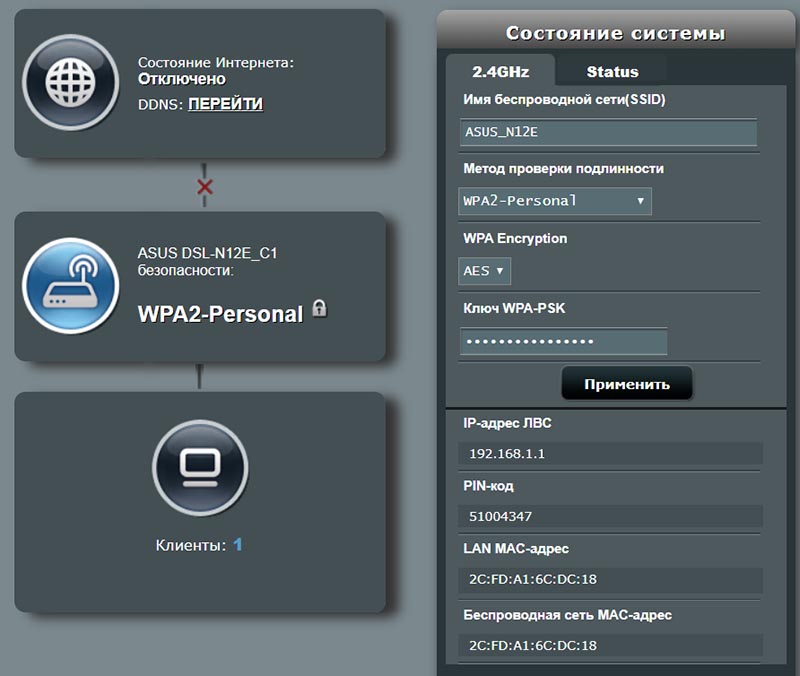
Task: Expand the WPA Encryption AES dropdown
Action: [484, 271]
